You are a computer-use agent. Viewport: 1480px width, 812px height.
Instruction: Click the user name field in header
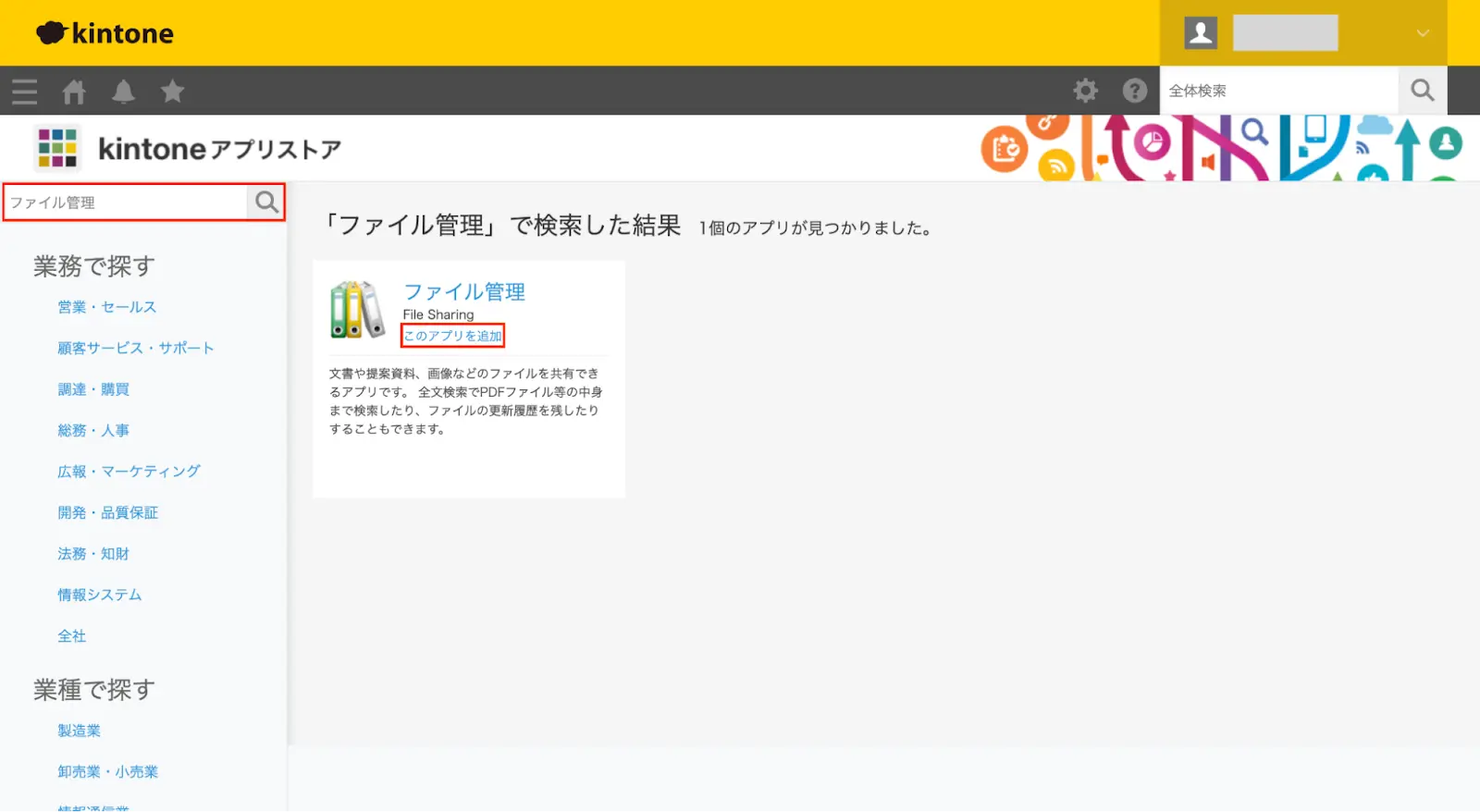click(x=1285, y=33)
